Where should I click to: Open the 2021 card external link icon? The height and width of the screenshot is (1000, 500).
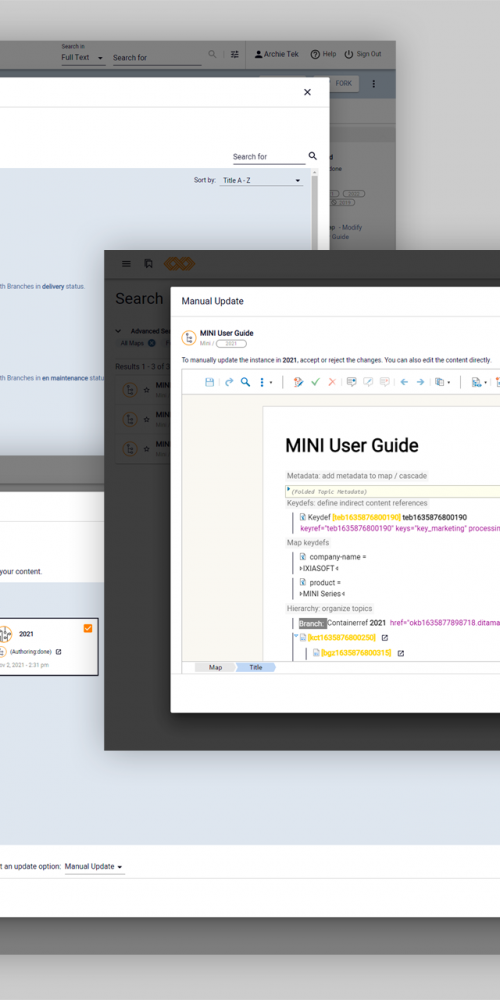[x=59, y=652]
